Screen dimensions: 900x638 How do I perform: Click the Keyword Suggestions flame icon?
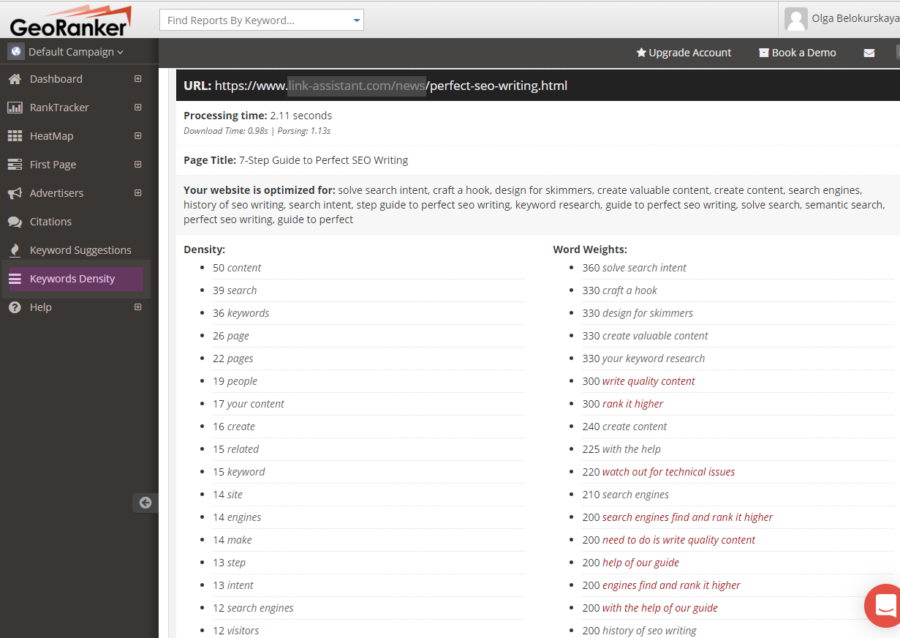coord(15,250)
